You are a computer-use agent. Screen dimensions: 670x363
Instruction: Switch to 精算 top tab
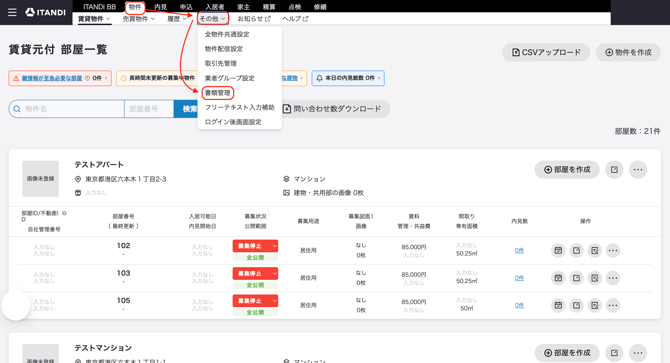(269, 7)
